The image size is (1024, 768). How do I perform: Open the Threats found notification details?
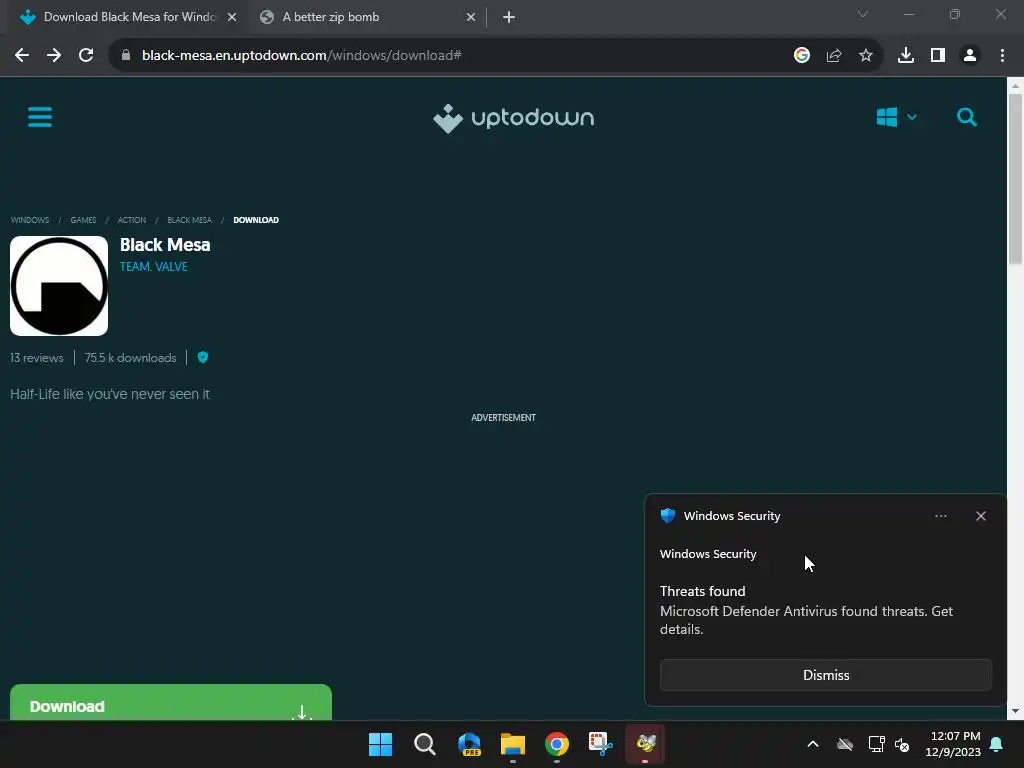806,610
